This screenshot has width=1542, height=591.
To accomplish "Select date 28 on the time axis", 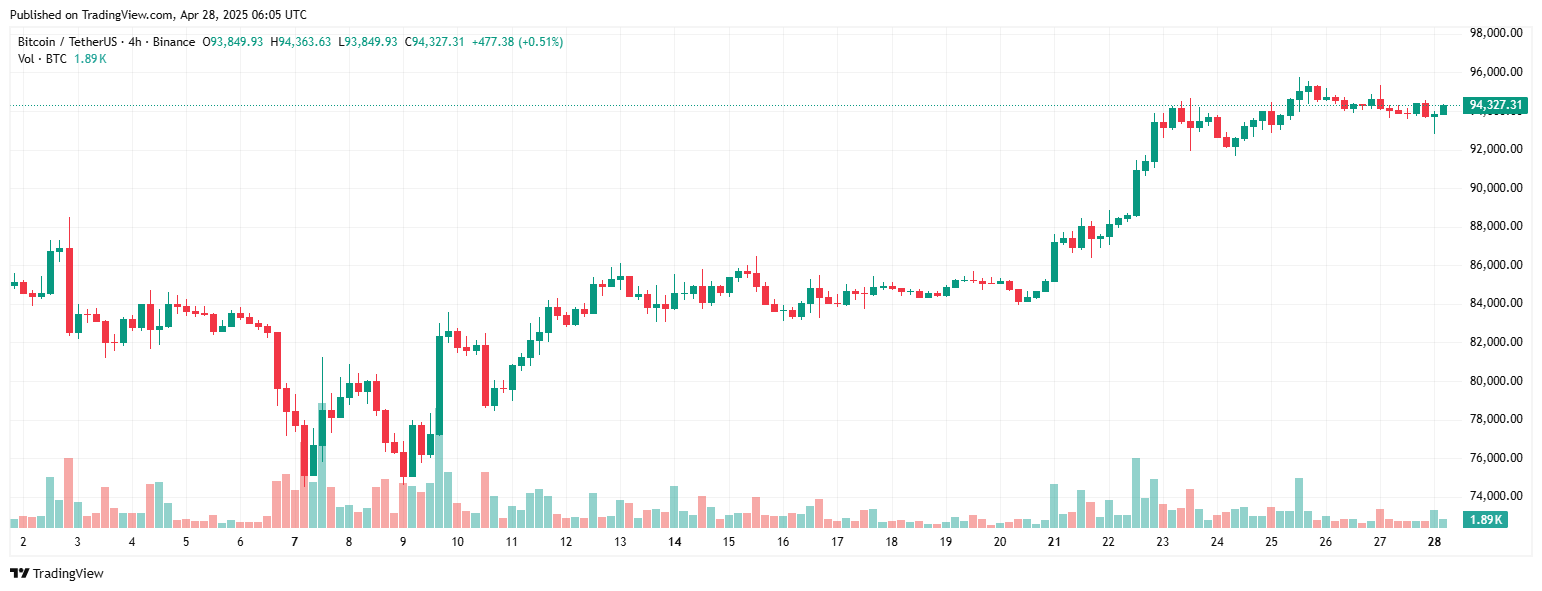I will [x=1434, y=542].
